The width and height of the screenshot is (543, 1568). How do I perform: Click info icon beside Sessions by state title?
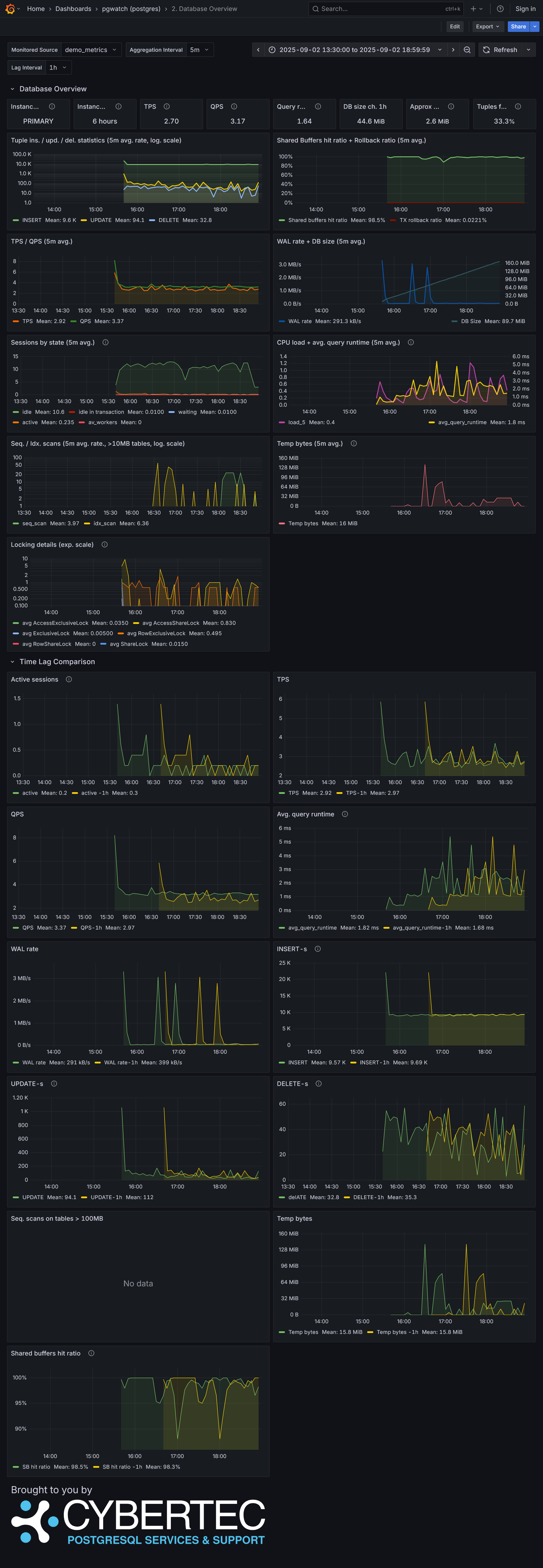tap(105, 343)
